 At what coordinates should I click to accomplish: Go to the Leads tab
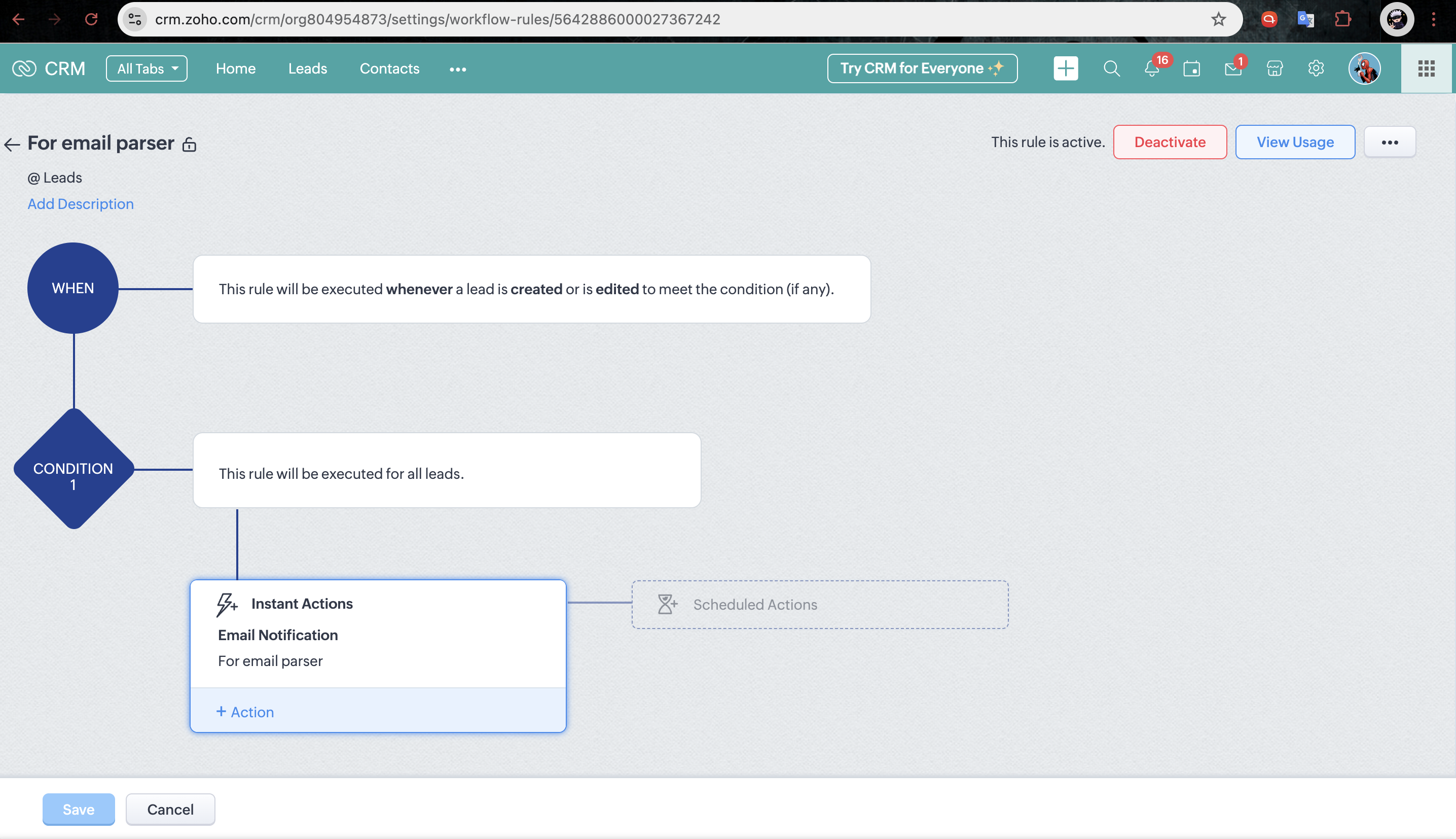(x=307, y=68)
